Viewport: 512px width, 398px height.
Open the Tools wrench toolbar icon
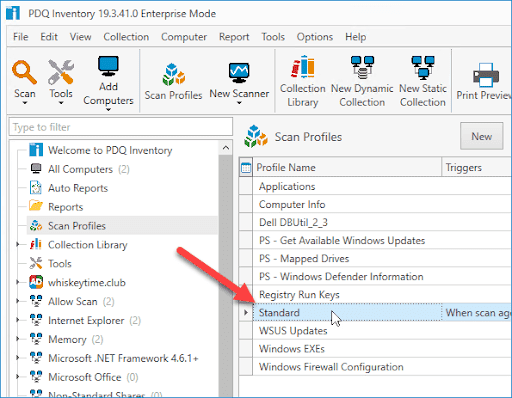coord(61,72)
